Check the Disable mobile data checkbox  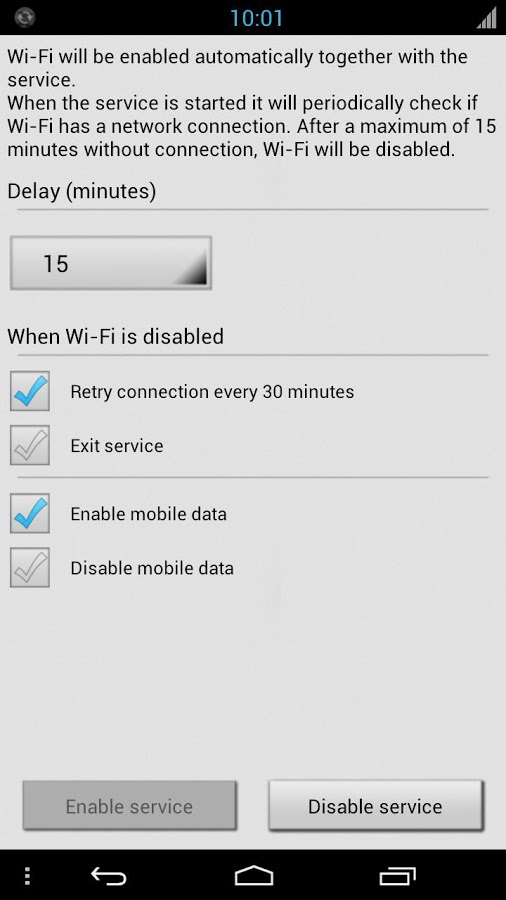[30, 568]
